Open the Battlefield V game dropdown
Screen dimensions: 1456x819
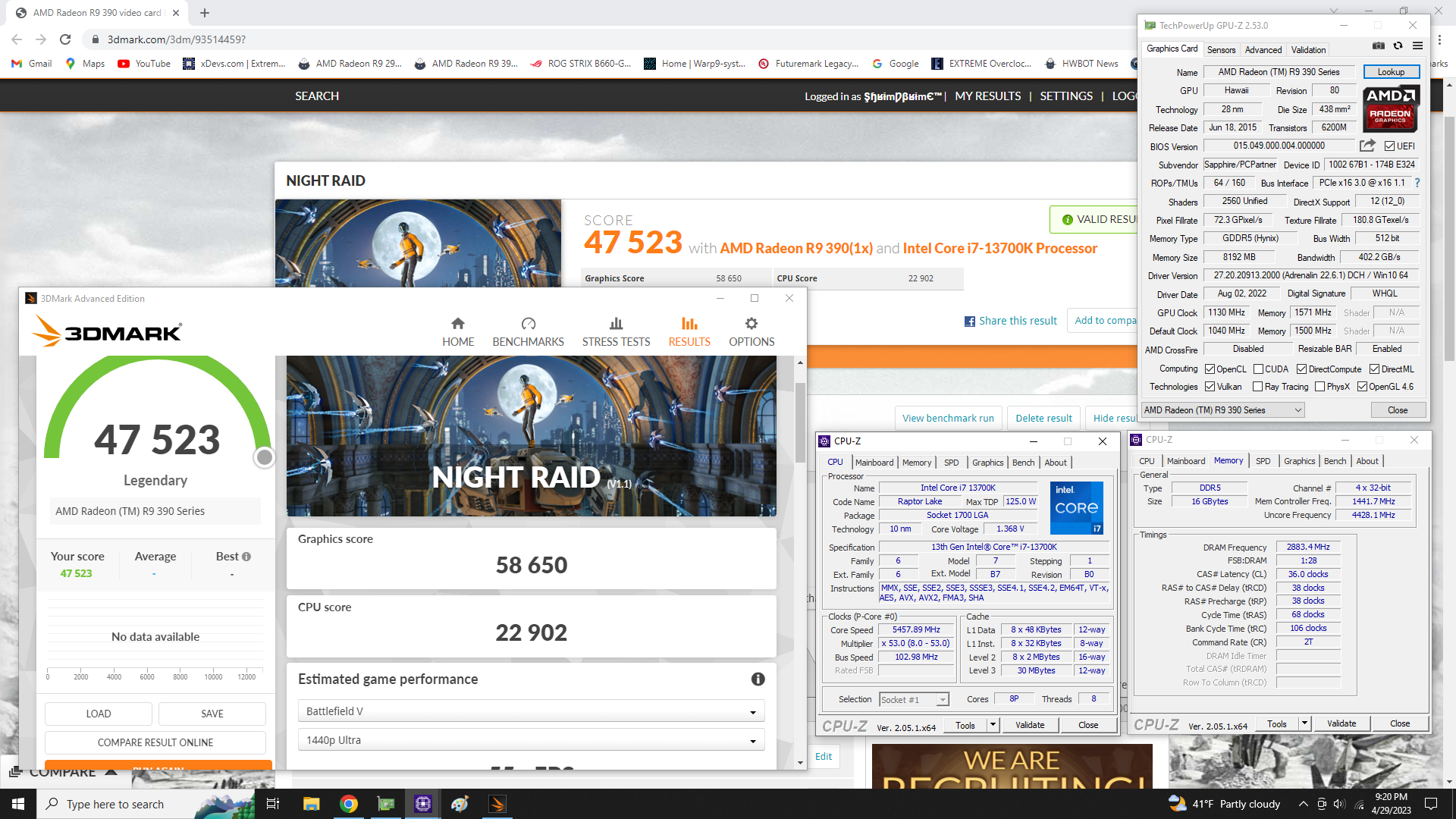pos(531,711)
